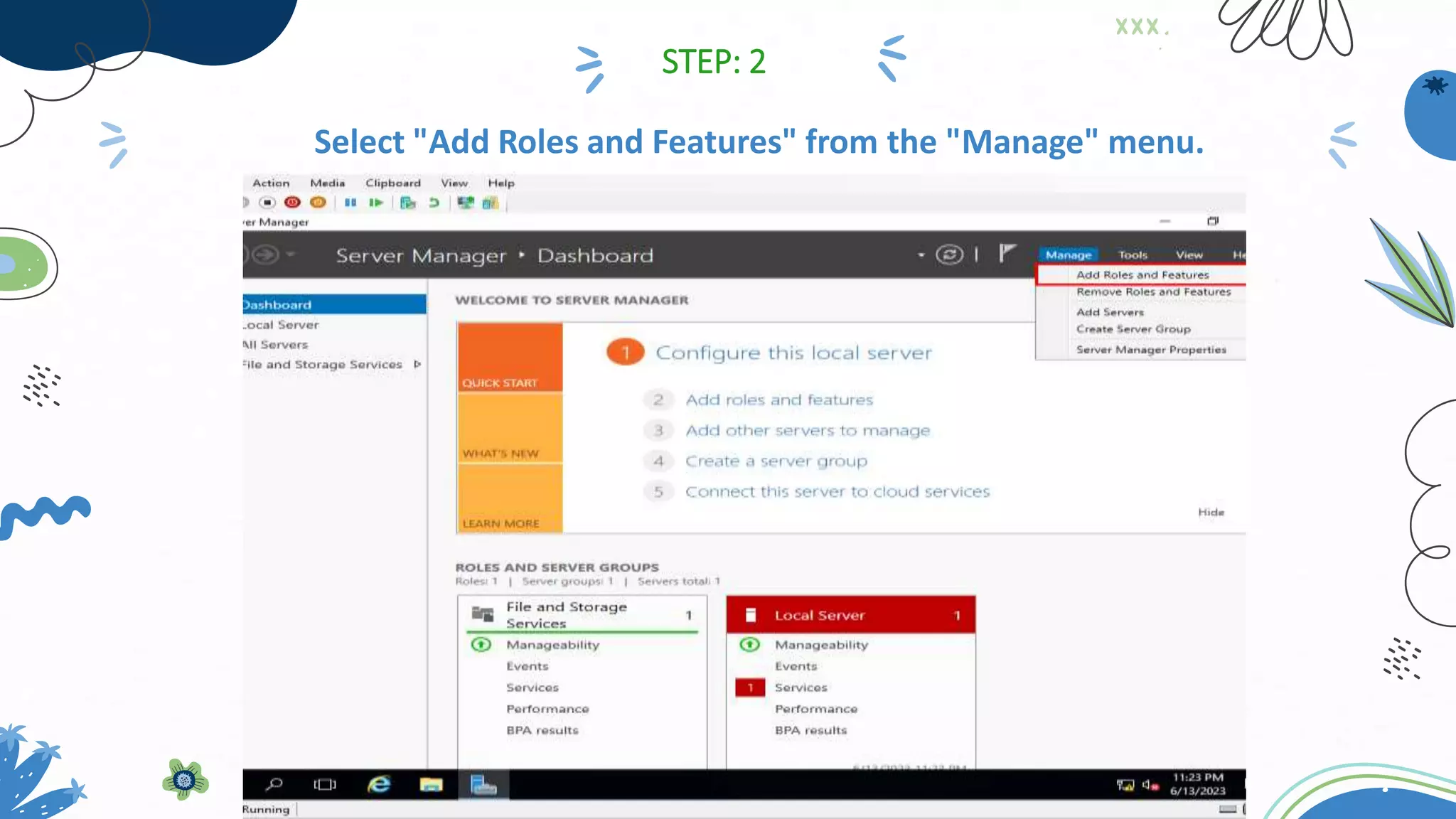
Task: Open File Explorer from the taskbar
Action: (x=431, y=784)
